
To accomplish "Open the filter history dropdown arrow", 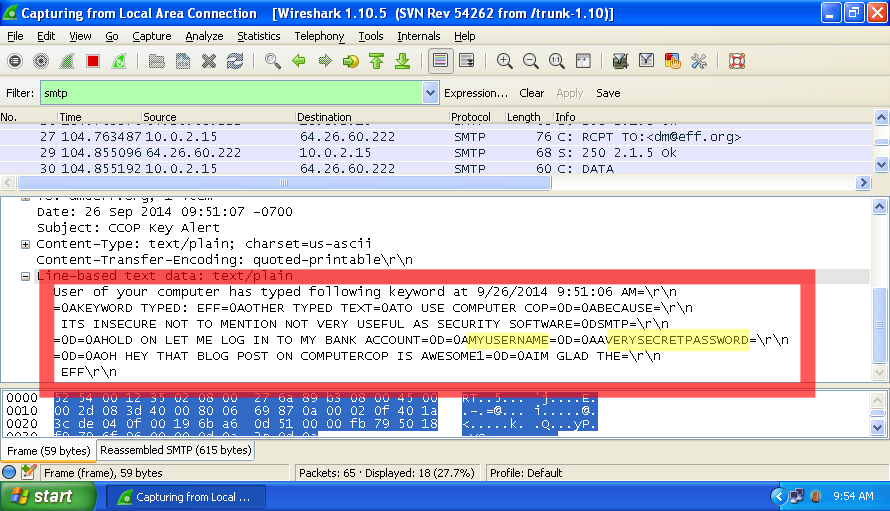I will tap(430, 93).
